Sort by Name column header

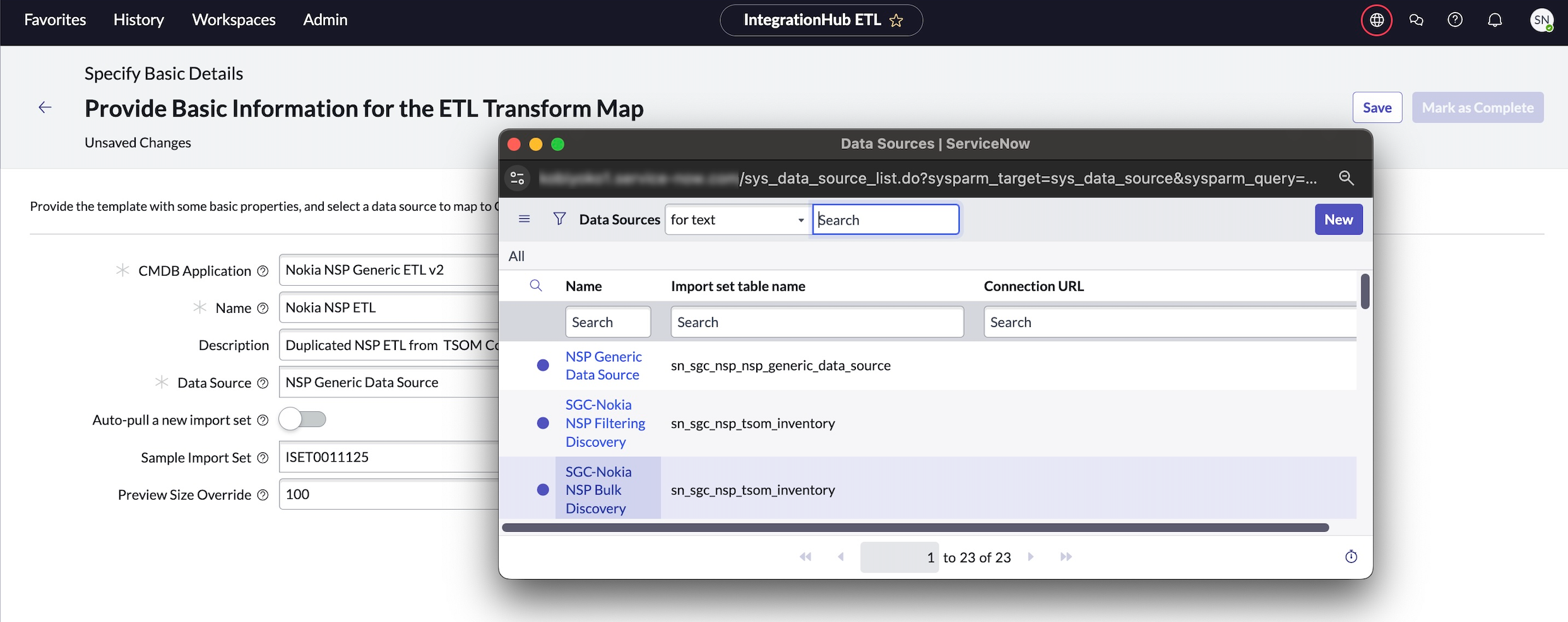pos(583,286)
